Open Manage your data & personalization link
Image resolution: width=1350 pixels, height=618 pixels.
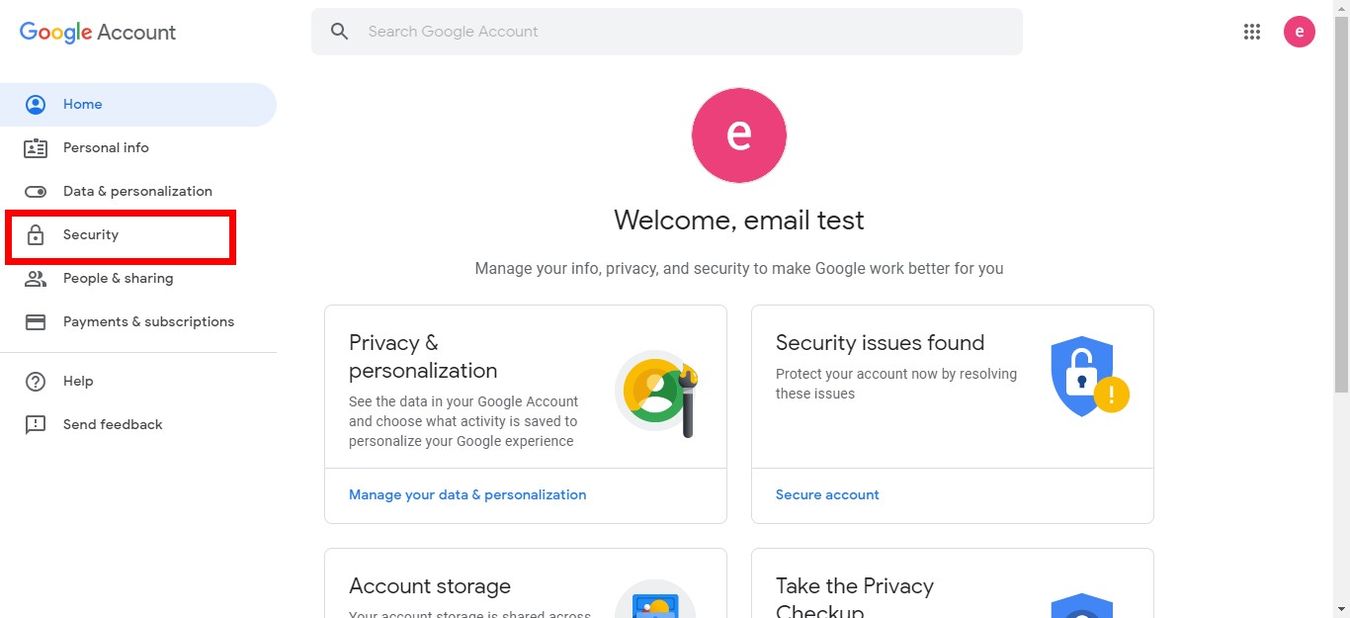click(467, 495)
